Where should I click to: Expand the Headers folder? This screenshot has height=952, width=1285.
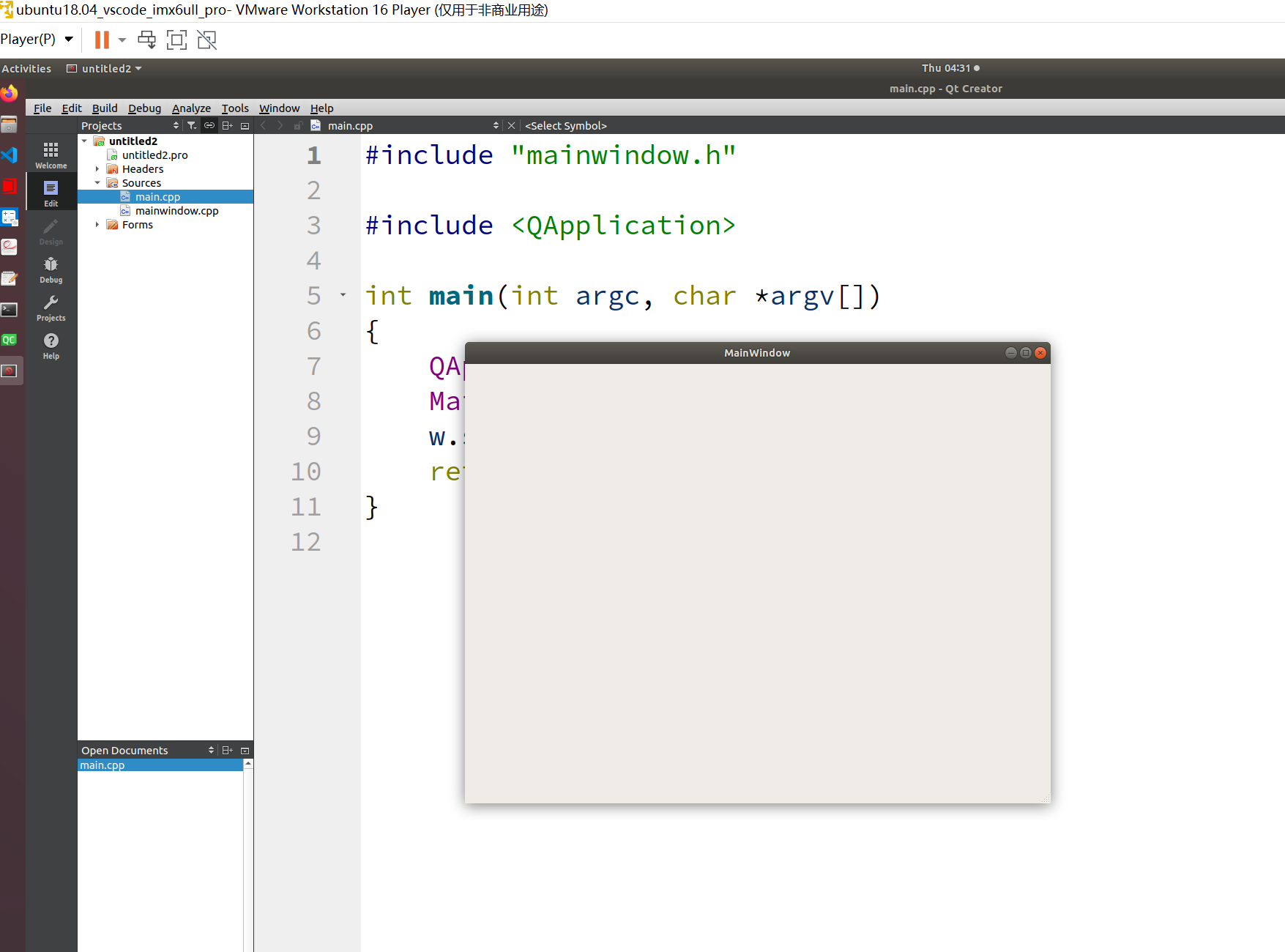point(97,168)
